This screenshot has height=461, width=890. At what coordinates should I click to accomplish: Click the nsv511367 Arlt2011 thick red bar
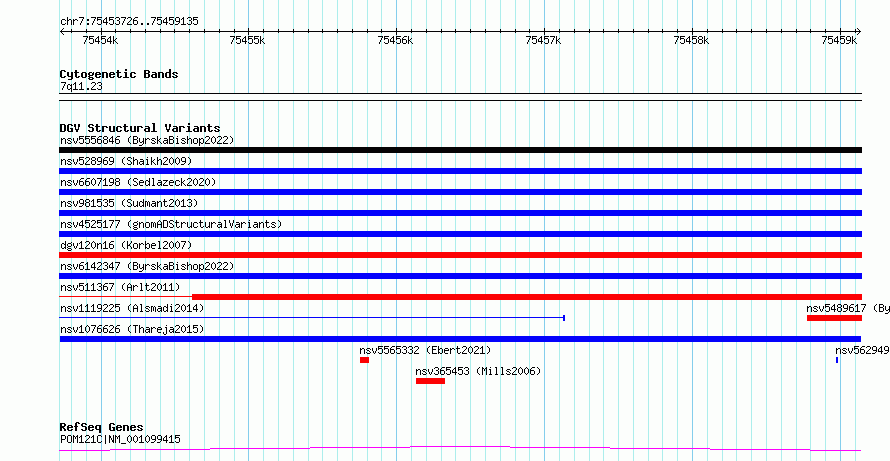527,297
